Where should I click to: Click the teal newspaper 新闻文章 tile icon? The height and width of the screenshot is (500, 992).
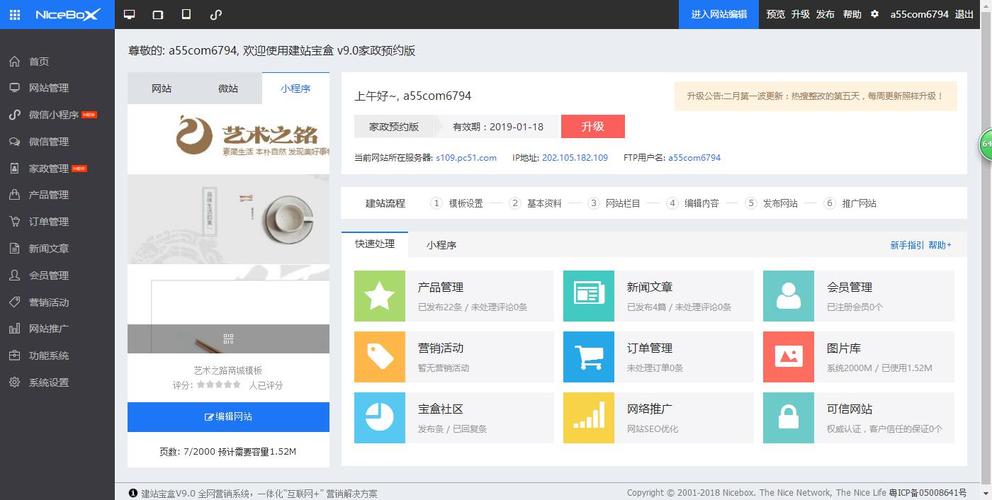588,296
